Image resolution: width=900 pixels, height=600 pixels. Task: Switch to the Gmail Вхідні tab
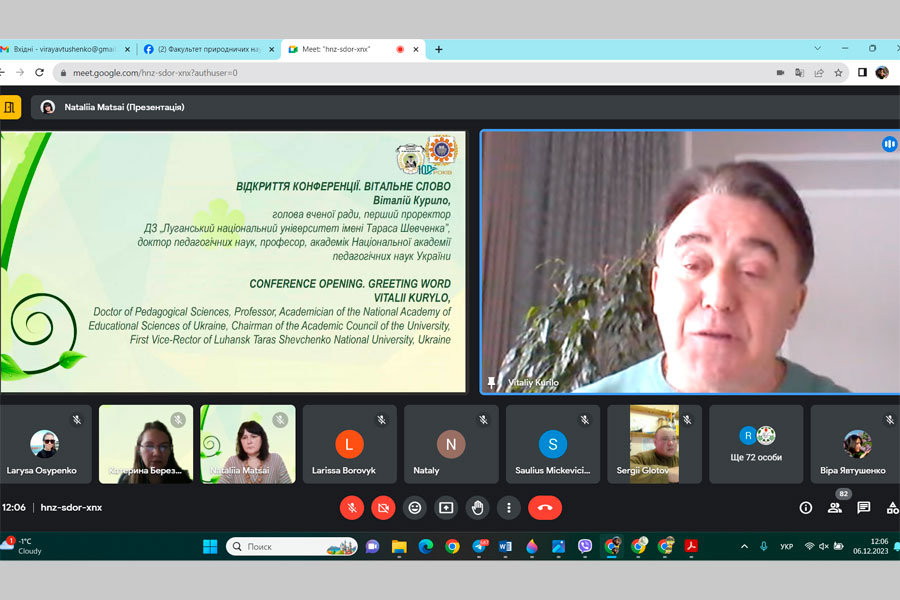66,49
